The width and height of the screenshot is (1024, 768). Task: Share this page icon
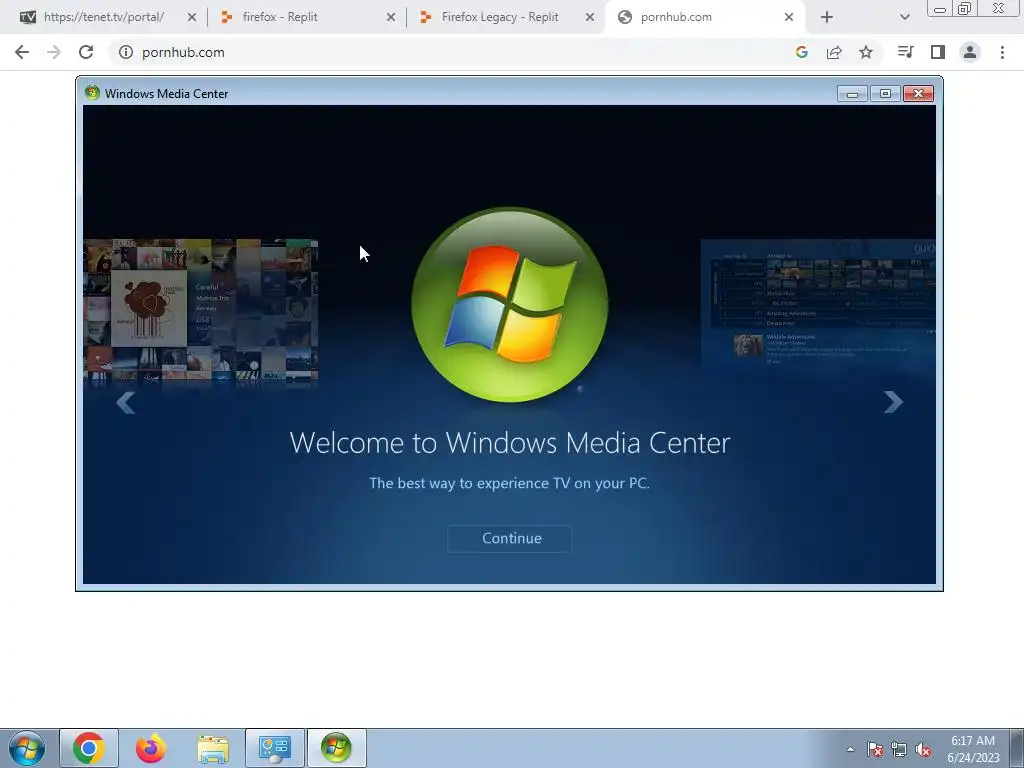[x=834, y=52]
